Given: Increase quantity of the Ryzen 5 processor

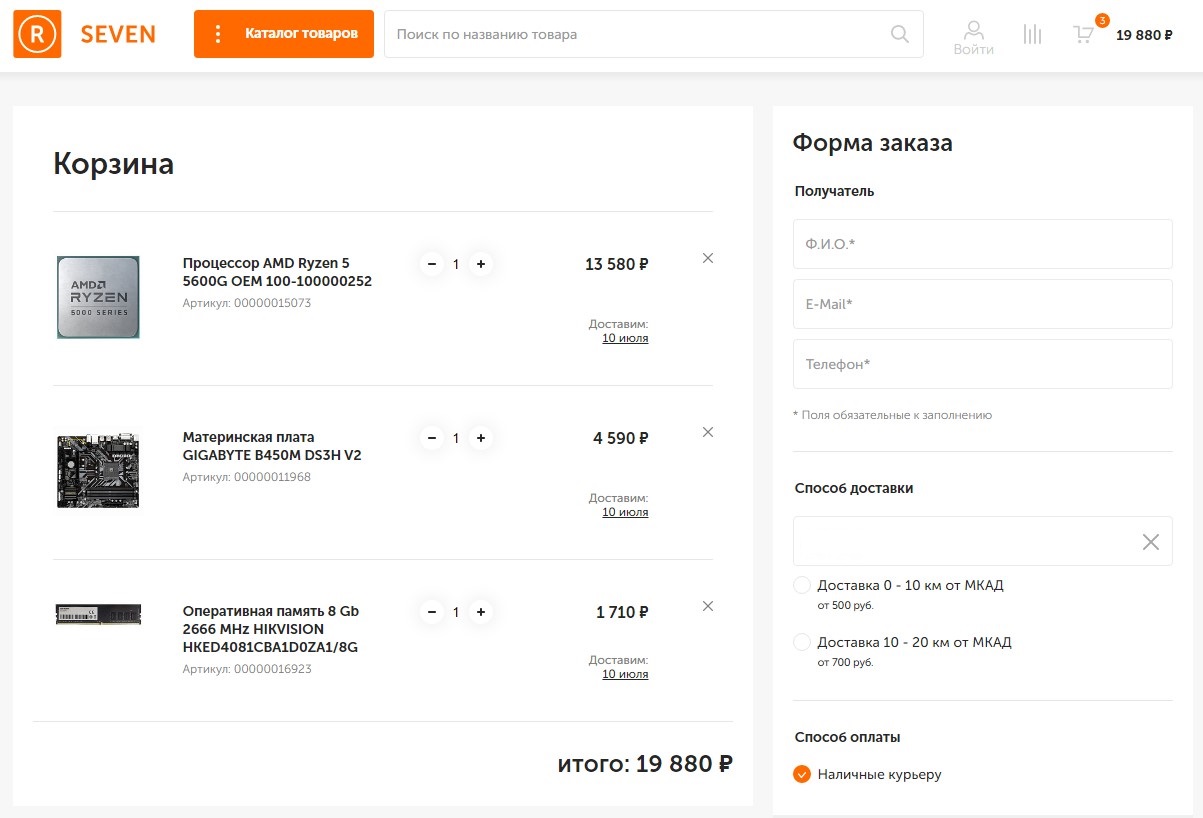Looking at the screenshot, I should click(x=481, y=264).
